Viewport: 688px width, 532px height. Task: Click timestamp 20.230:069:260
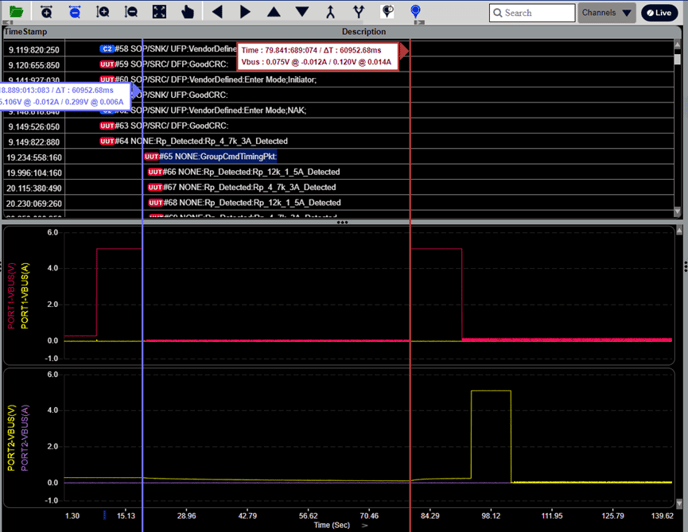[x=34, y=204]
